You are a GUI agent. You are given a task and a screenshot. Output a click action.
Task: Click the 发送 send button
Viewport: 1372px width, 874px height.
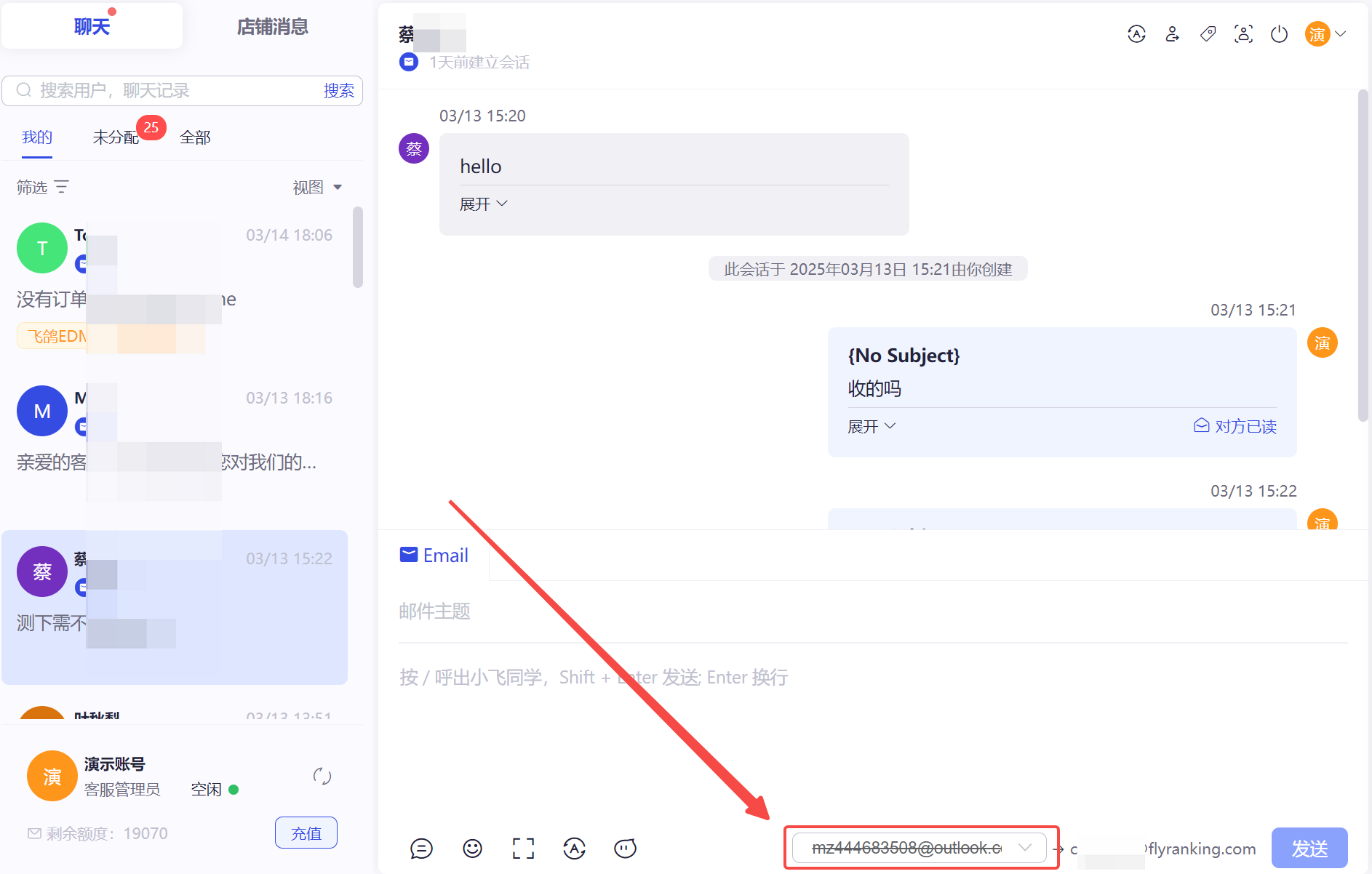click(1309, 848)
